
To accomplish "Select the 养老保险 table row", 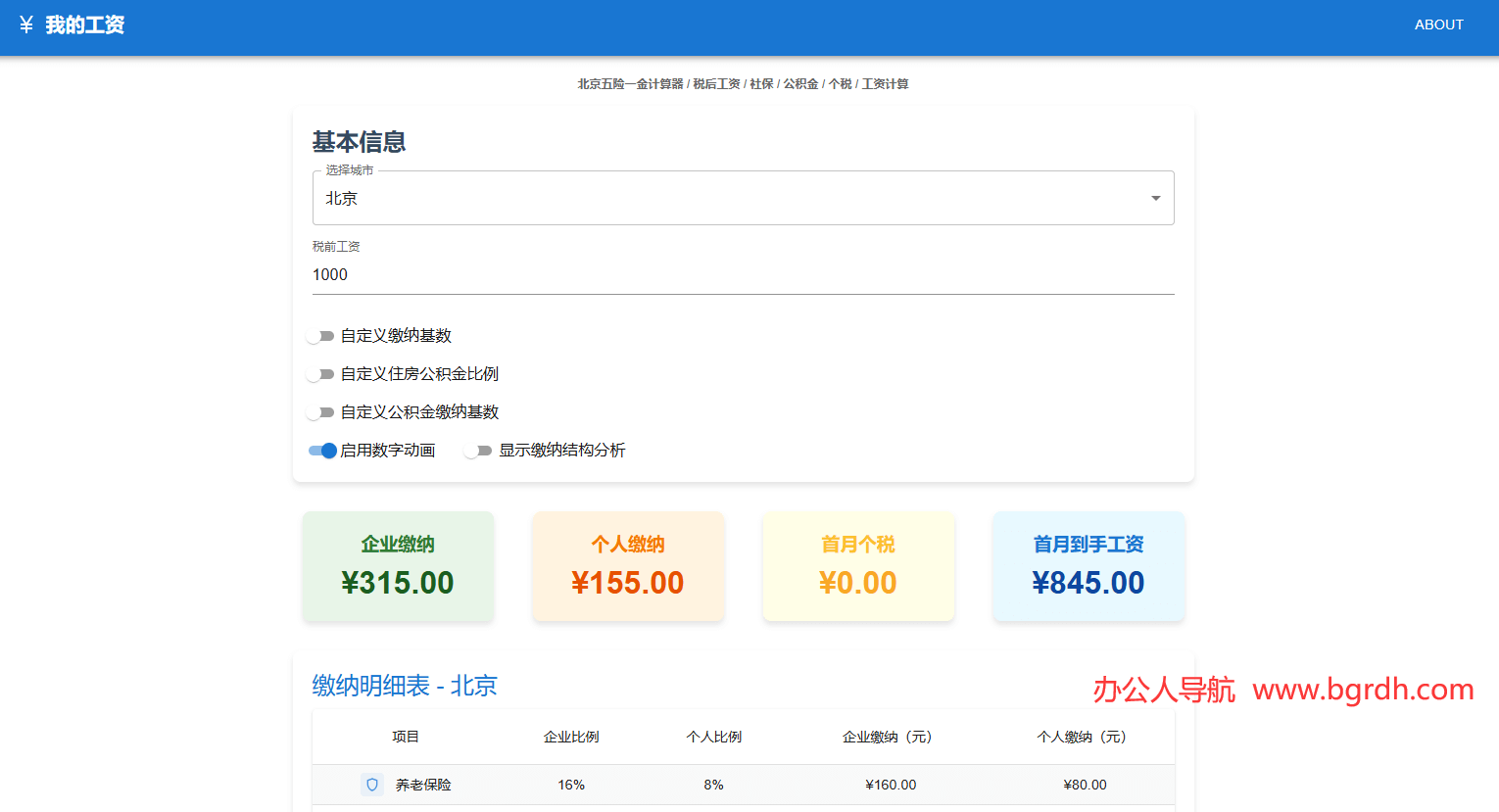I will [742, 785].
